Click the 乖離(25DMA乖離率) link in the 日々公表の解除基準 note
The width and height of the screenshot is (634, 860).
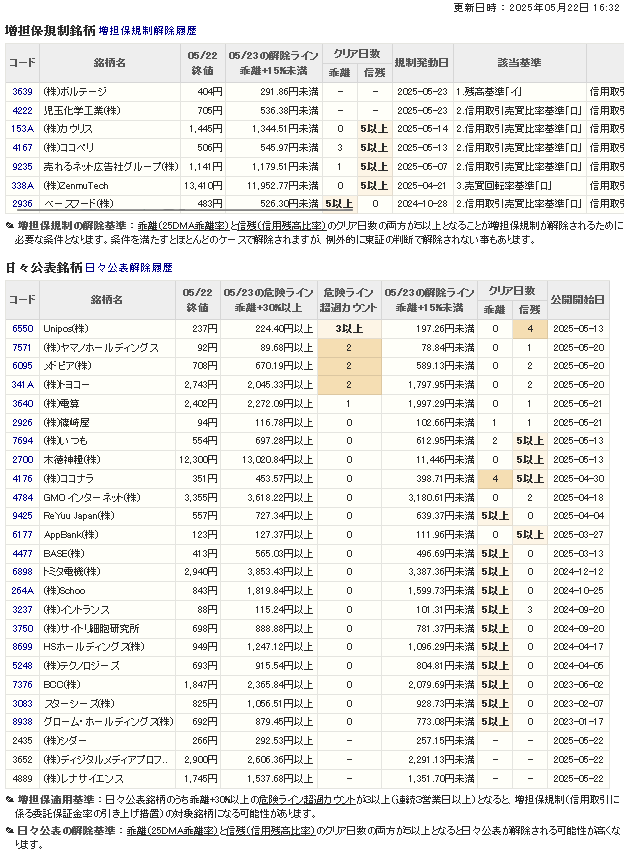click(172, 831)
